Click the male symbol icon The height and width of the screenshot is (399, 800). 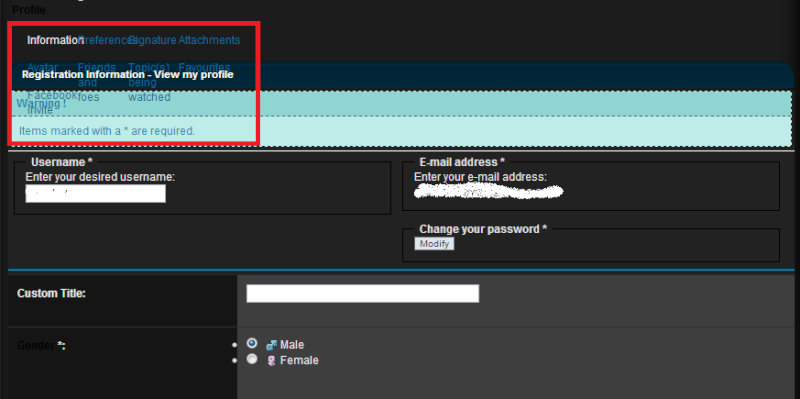[x=271, y=345]
